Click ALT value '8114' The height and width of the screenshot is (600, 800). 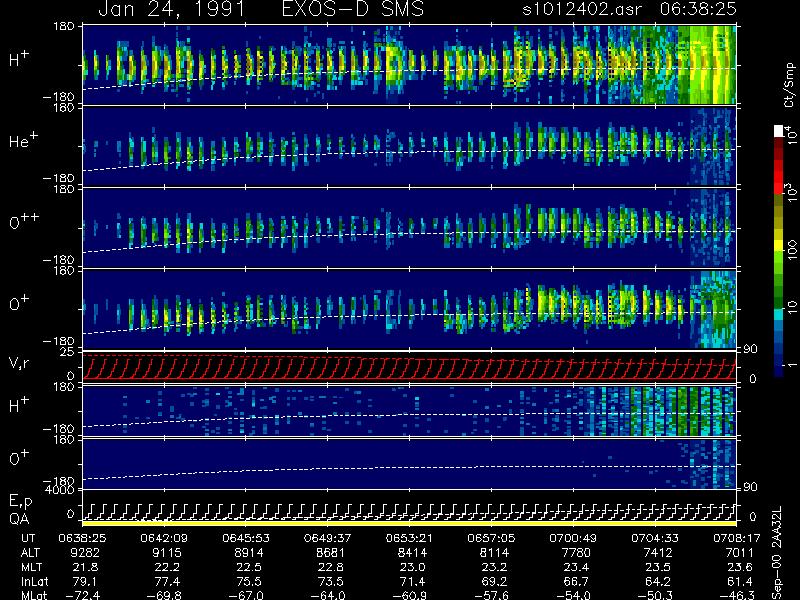[494, 553]
